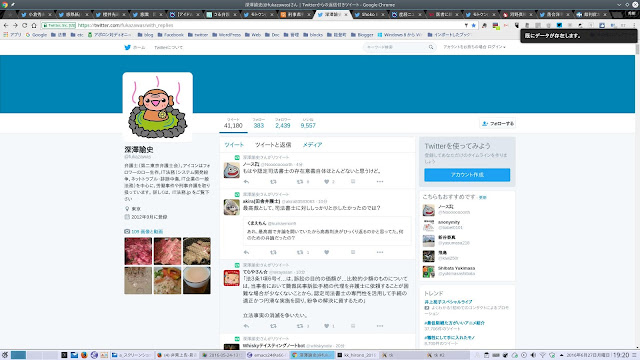This screenshot has width=640, height=360.
Task: Go back with browser back arrow
Action: click(6, 25)
